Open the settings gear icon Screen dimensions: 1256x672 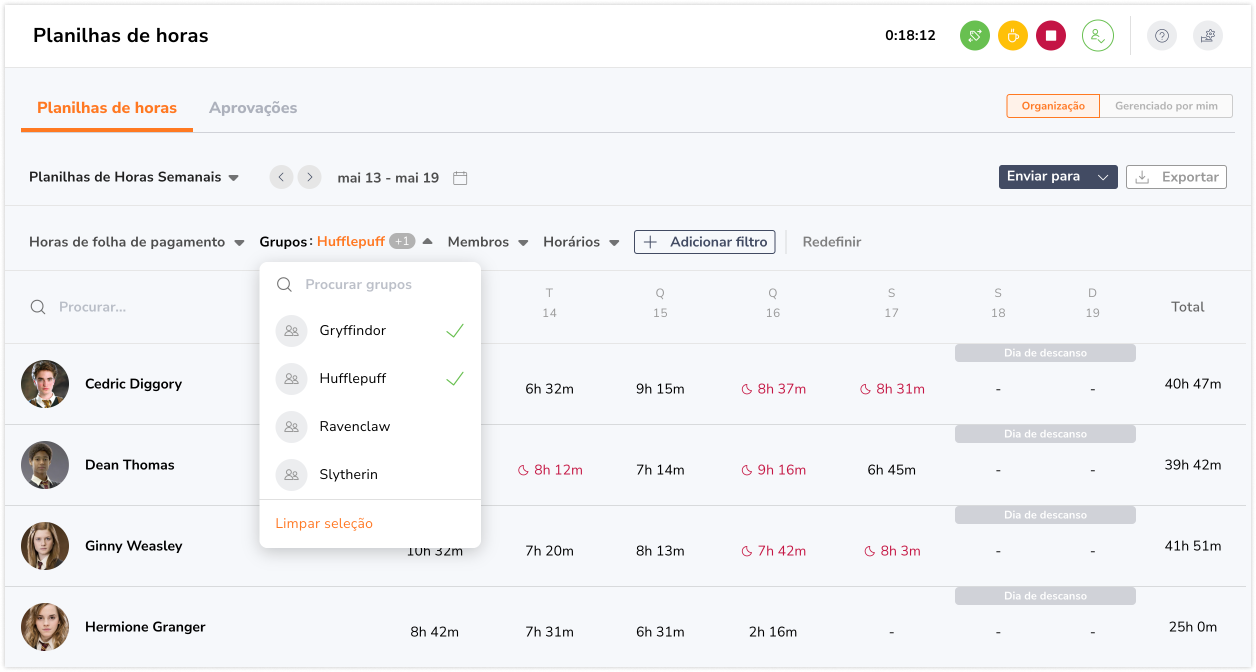(x=1208, y=36)
